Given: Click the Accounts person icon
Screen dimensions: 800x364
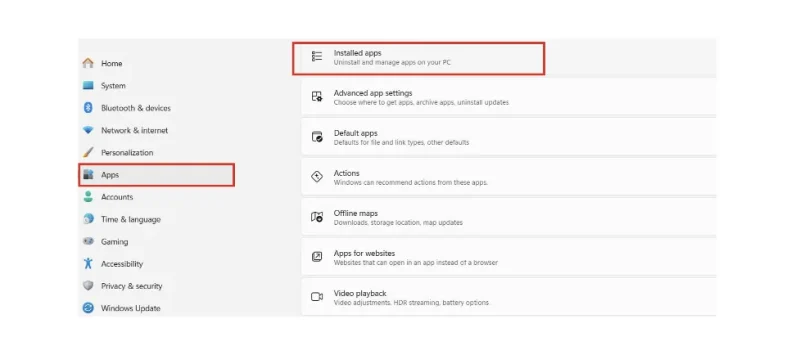Looking at the screenshot, I should click(88, 197).
